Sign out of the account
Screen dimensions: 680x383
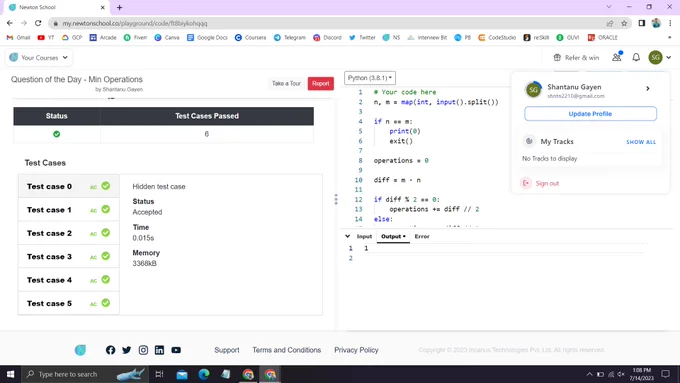pos(540,183)
